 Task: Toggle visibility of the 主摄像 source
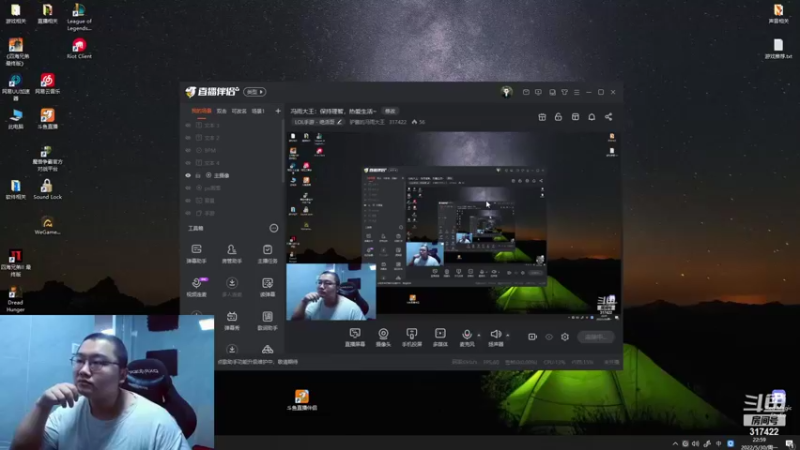click(x=188, y=175)
